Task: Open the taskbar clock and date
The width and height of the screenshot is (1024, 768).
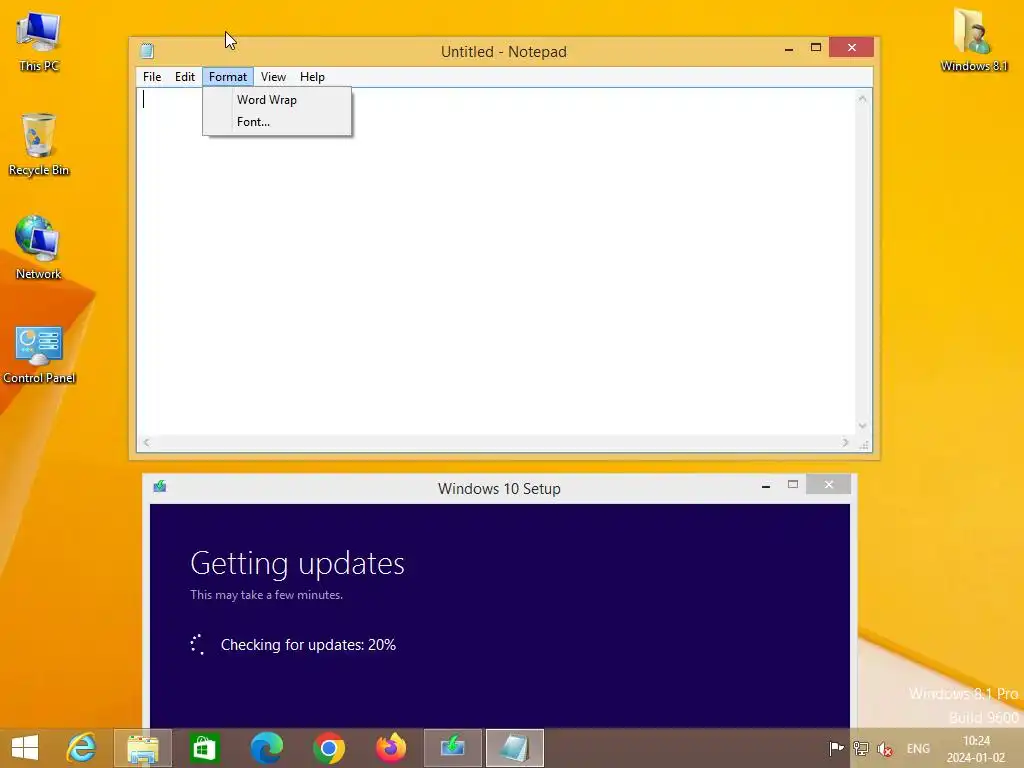Action: [976, 749]
